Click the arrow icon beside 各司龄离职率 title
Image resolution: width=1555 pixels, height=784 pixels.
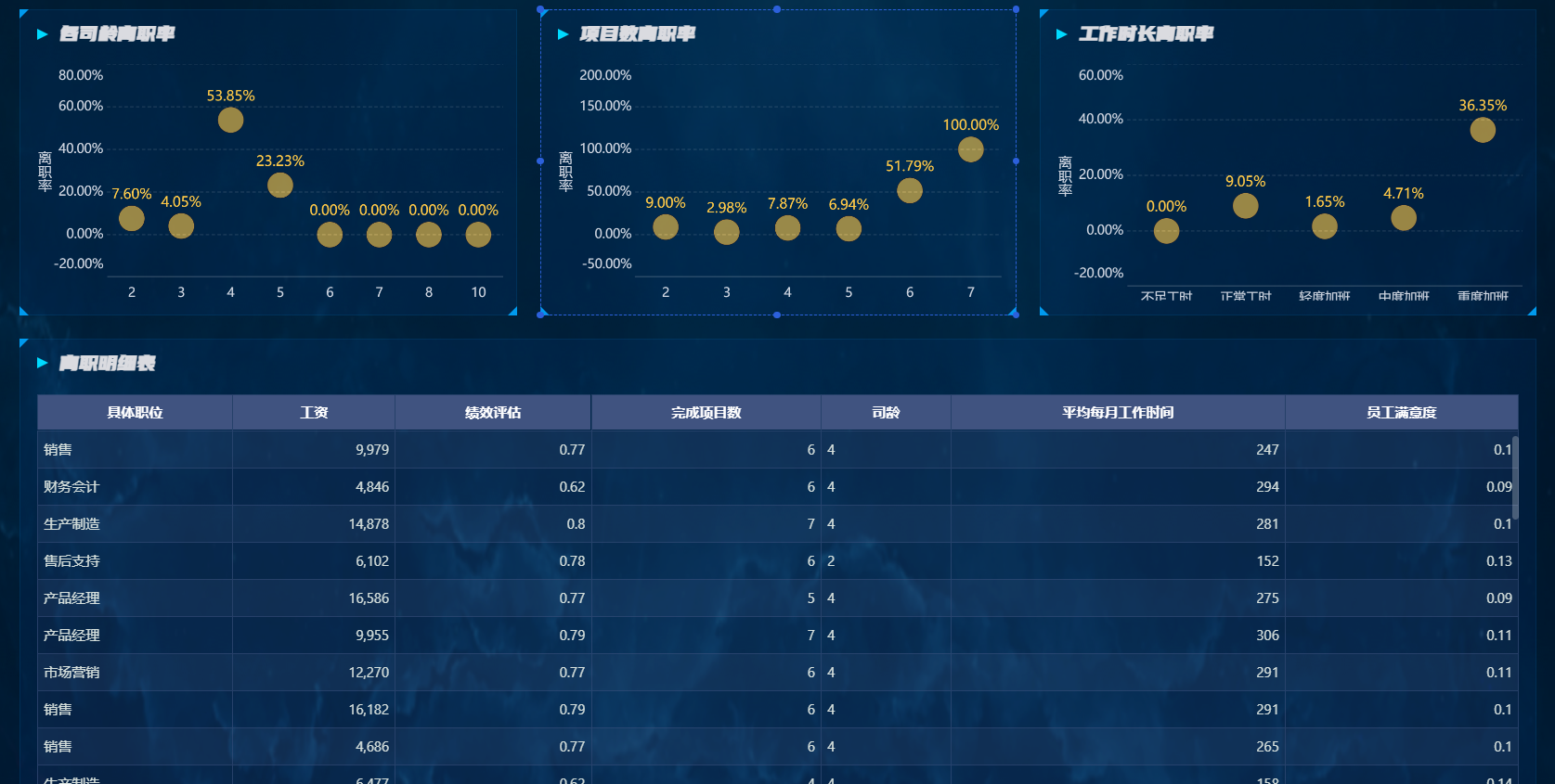pyautogui.click(x=42, y=34)
